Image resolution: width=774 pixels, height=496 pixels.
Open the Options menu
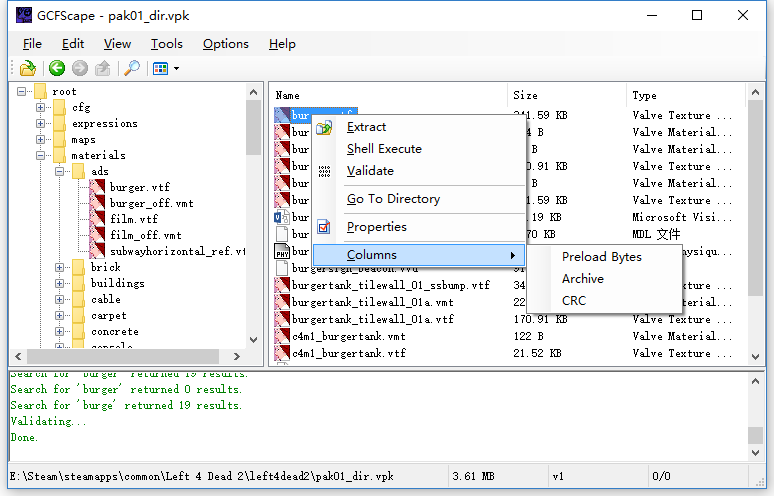226,44
